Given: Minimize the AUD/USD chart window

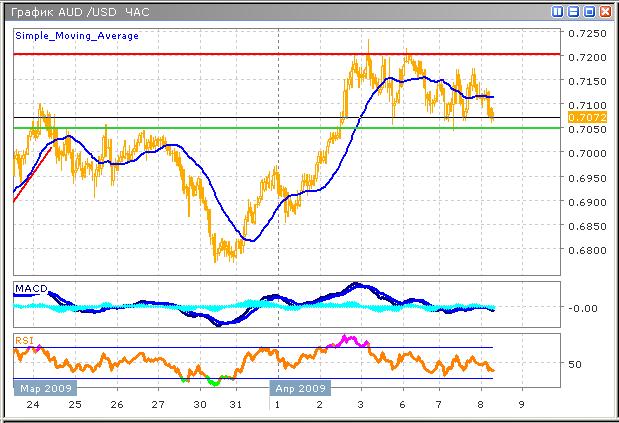Looking at the screenshot, I should click(573, 11).
